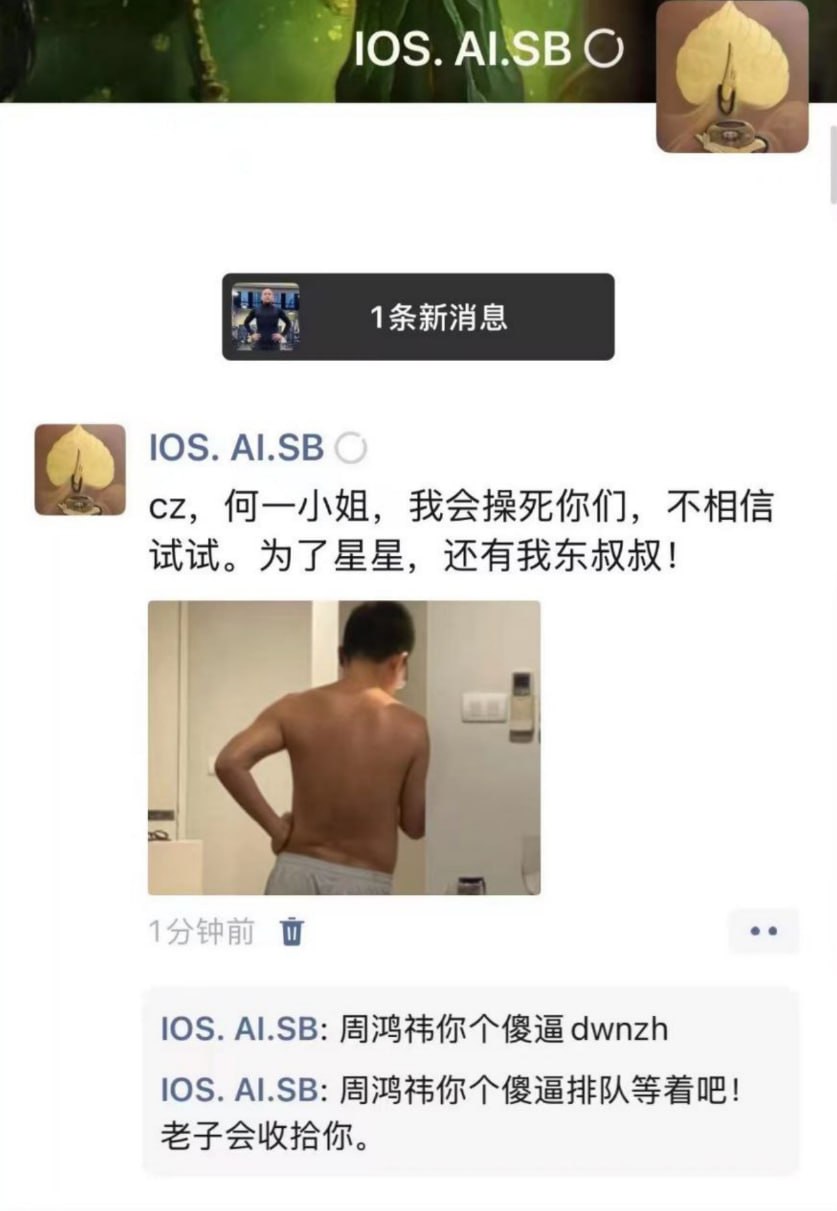Tap the IOS. AI.SB title on cover
The width and height of the screenshot is (837, 1211).
463,49
